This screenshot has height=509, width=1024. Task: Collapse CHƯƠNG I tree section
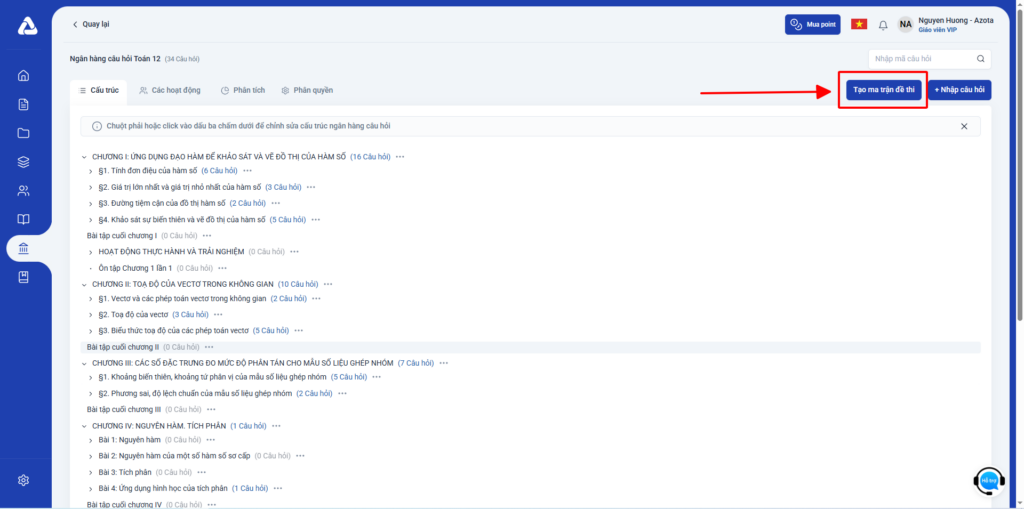85,157
